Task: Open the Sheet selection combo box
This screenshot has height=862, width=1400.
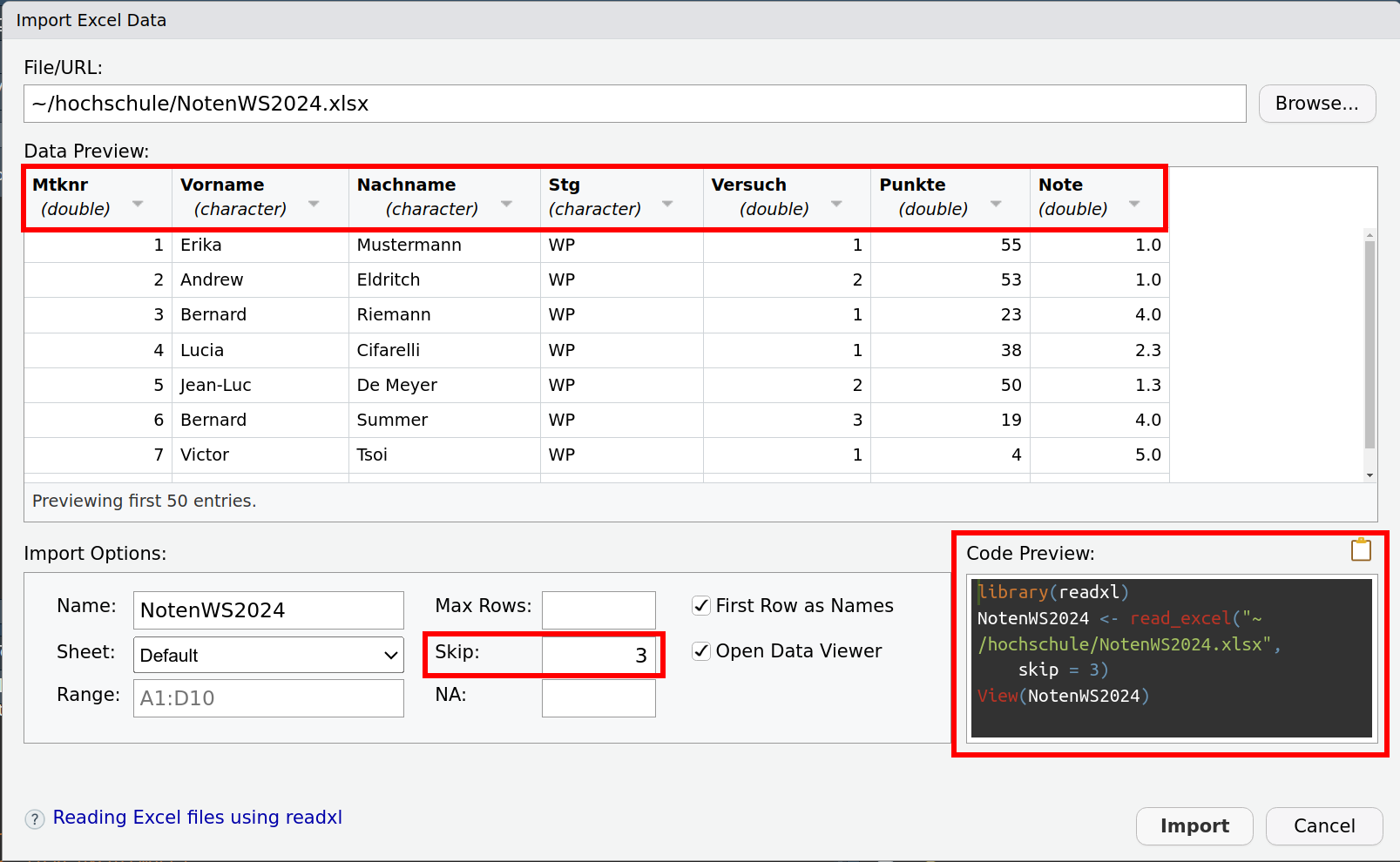Action: (x=268, y=655)
